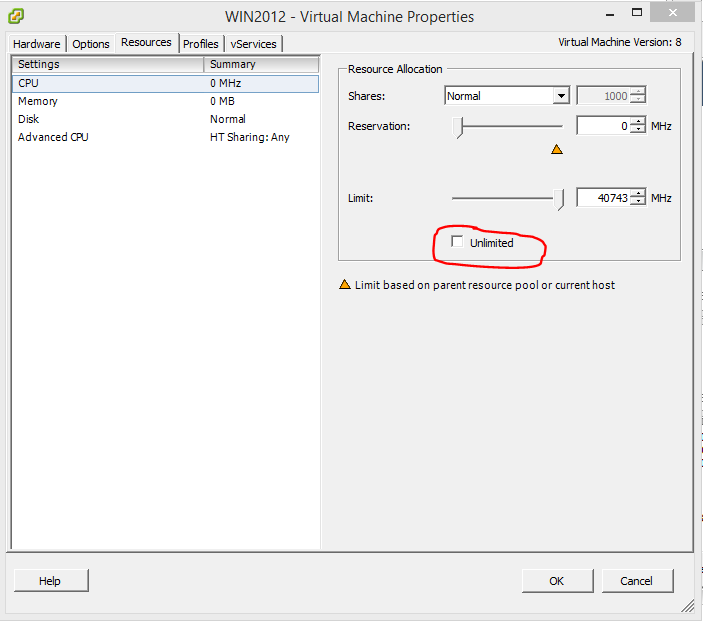The image size is (703, 624).
Task: Click the Limit slider handle
Action: click(x=559, y=199)
